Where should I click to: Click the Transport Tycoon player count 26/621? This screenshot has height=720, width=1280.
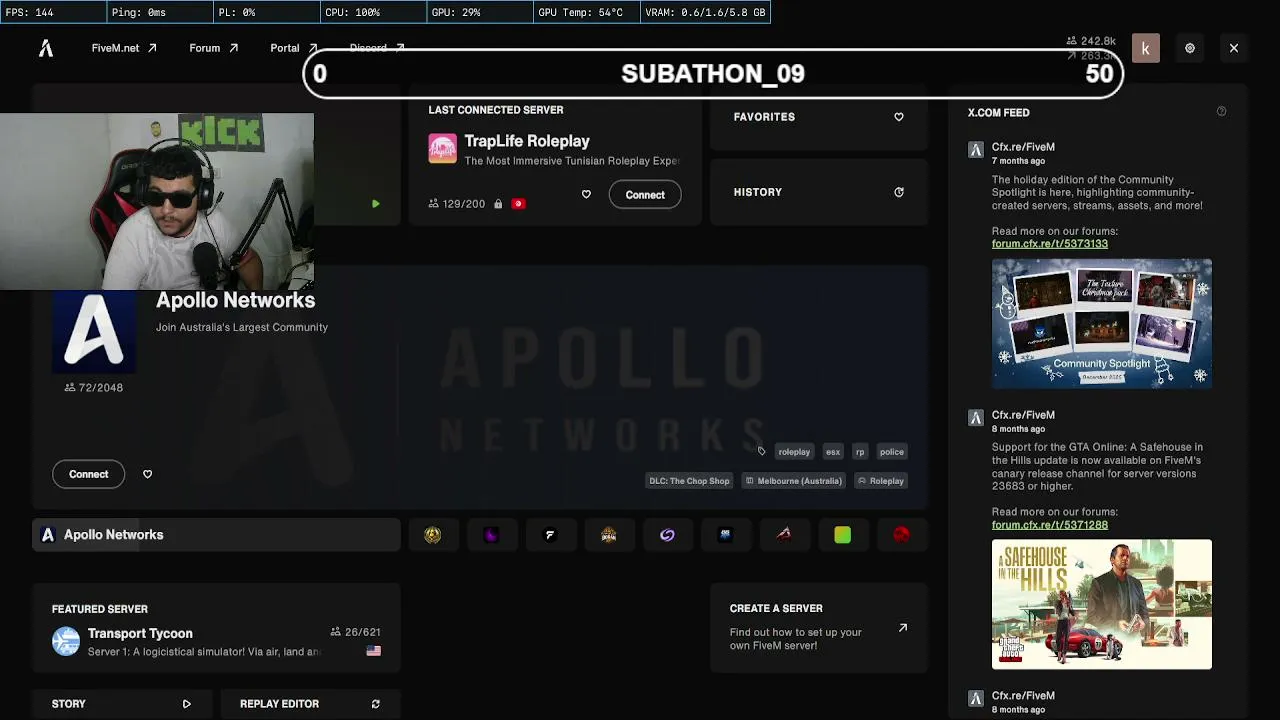[x=355, y=632]
